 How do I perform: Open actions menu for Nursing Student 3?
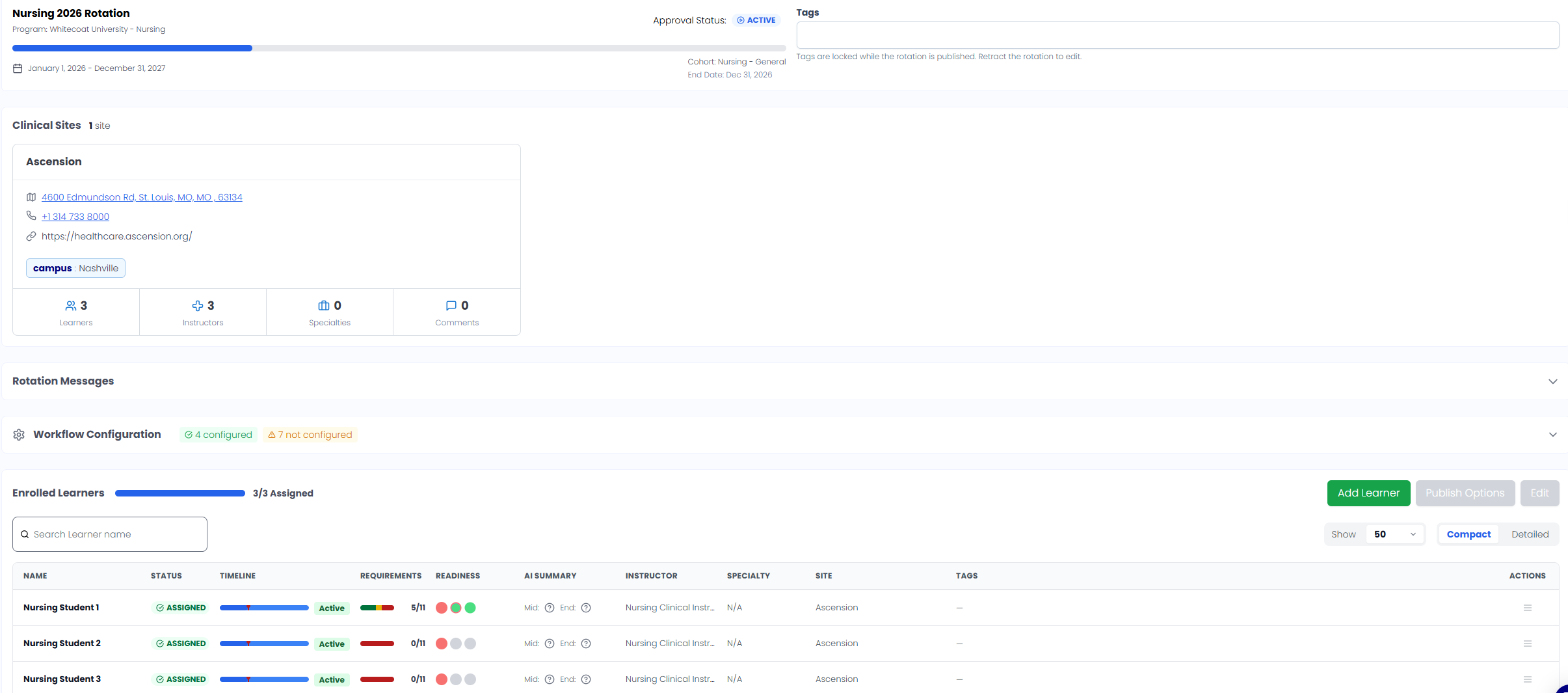coord(1528,679)
